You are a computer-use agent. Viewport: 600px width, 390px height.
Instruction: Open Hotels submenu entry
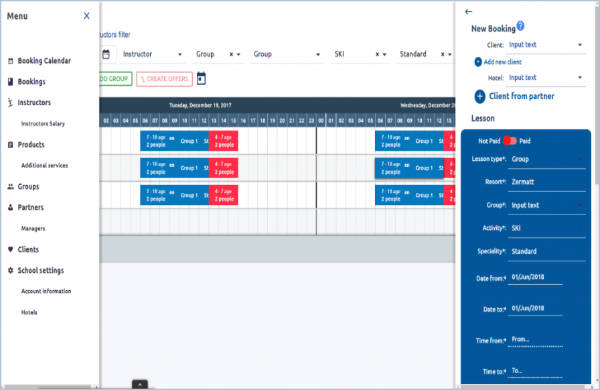(x=29, y=312)
